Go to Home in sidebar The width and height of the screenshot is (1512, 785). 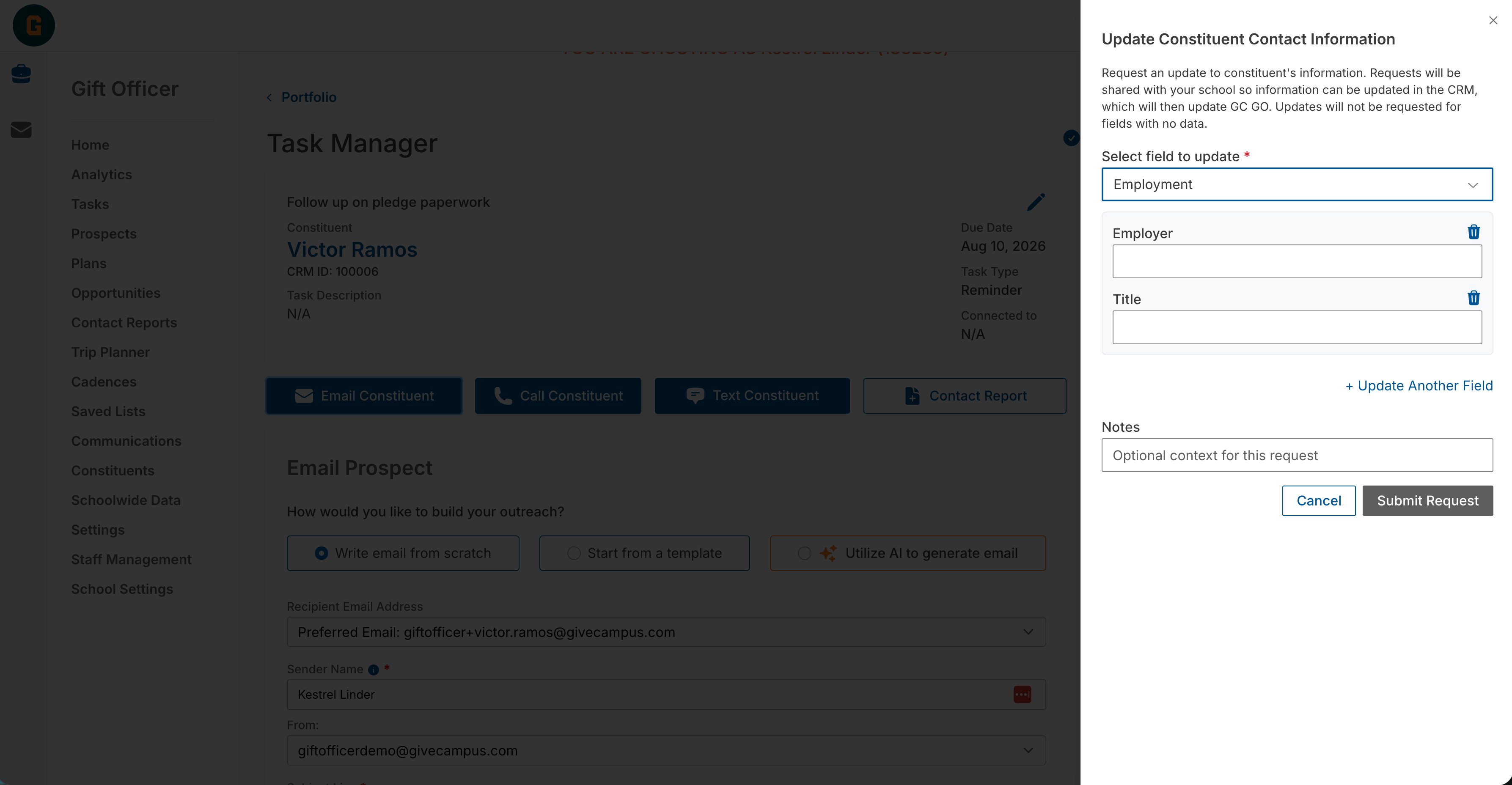(90, 145)
